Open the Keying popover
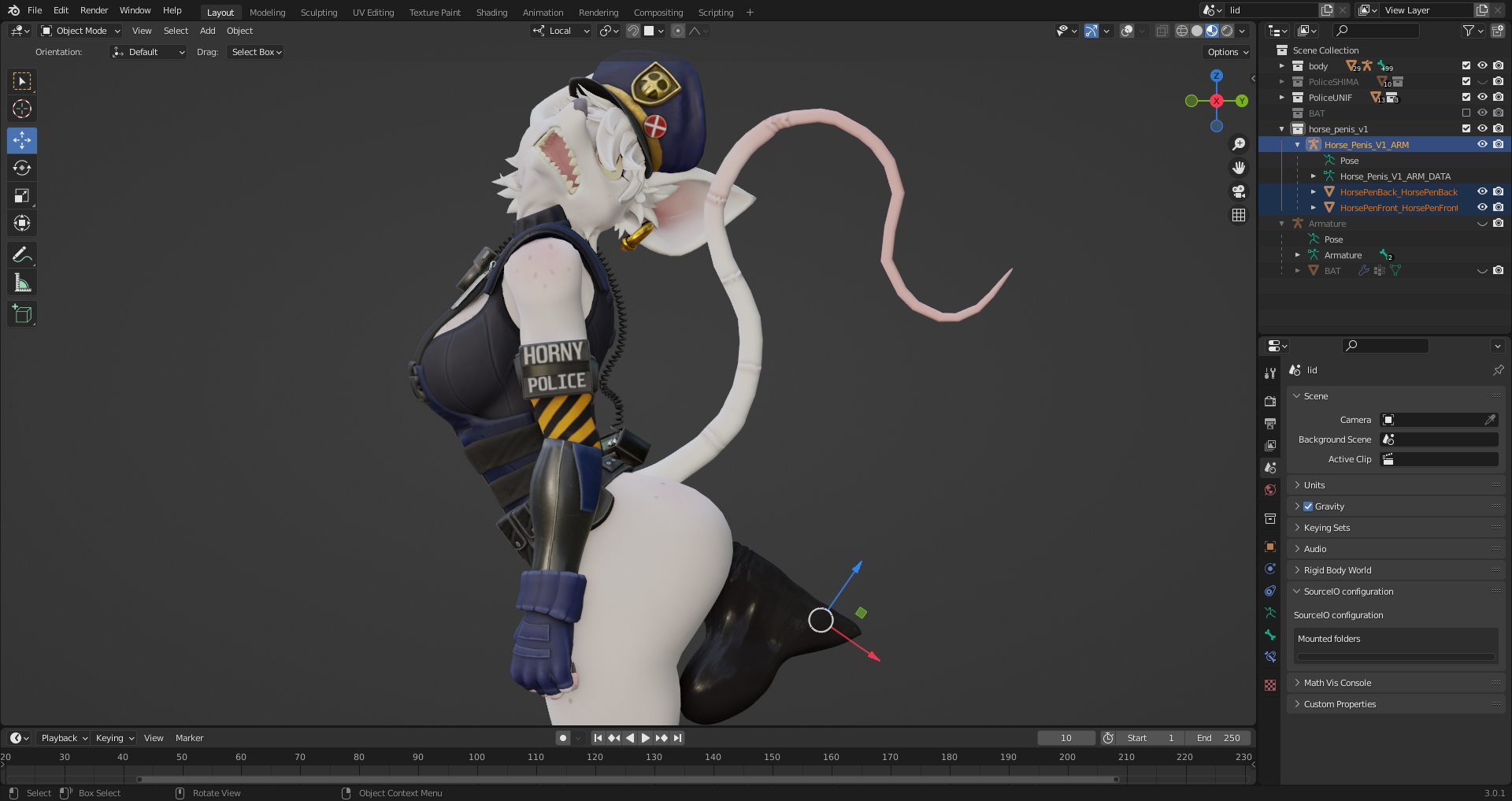Viewport: 1512px width, 801px height. coord(114,738)
